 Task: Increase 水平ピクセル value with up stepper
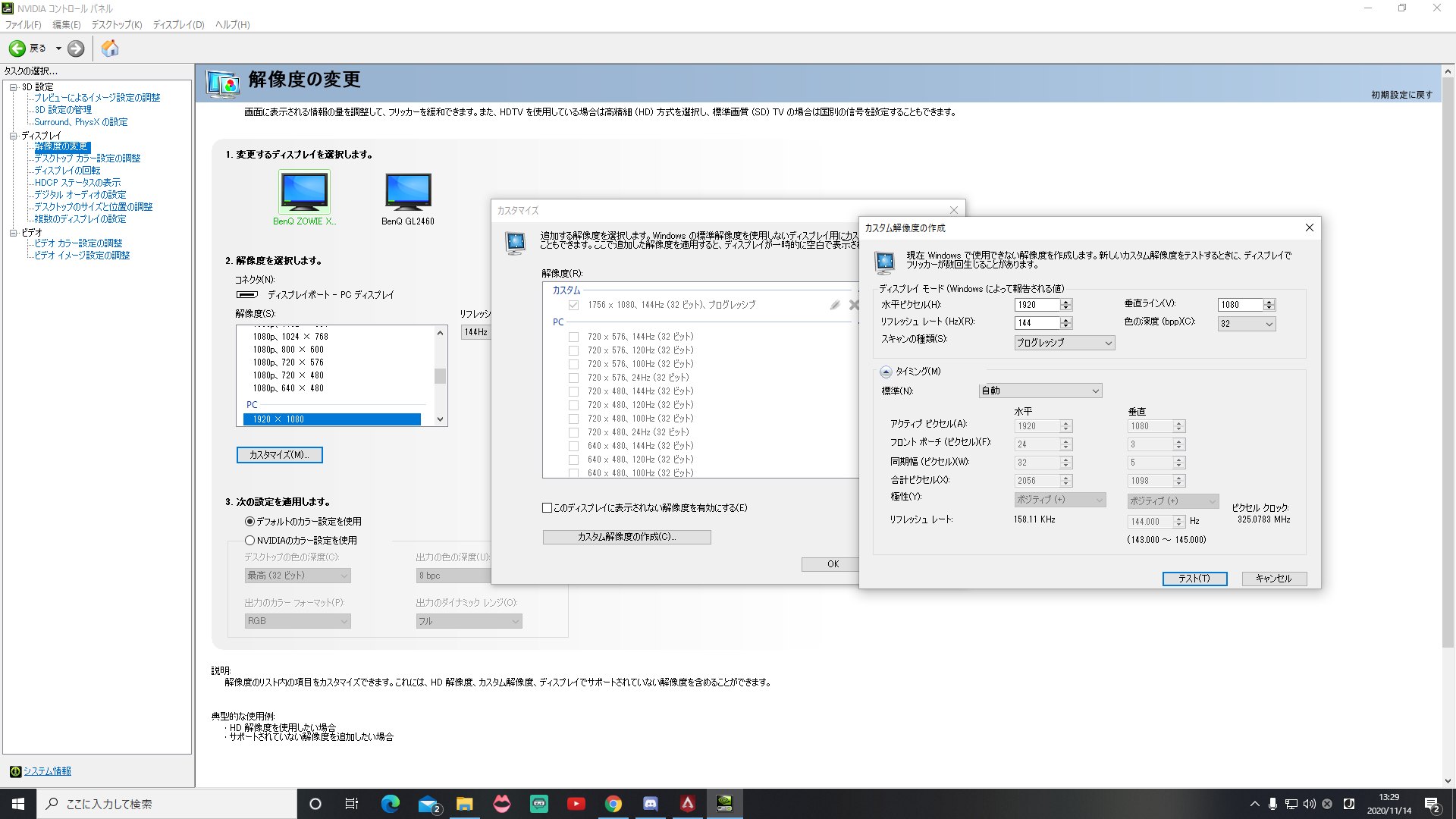tap(1066, 302)
